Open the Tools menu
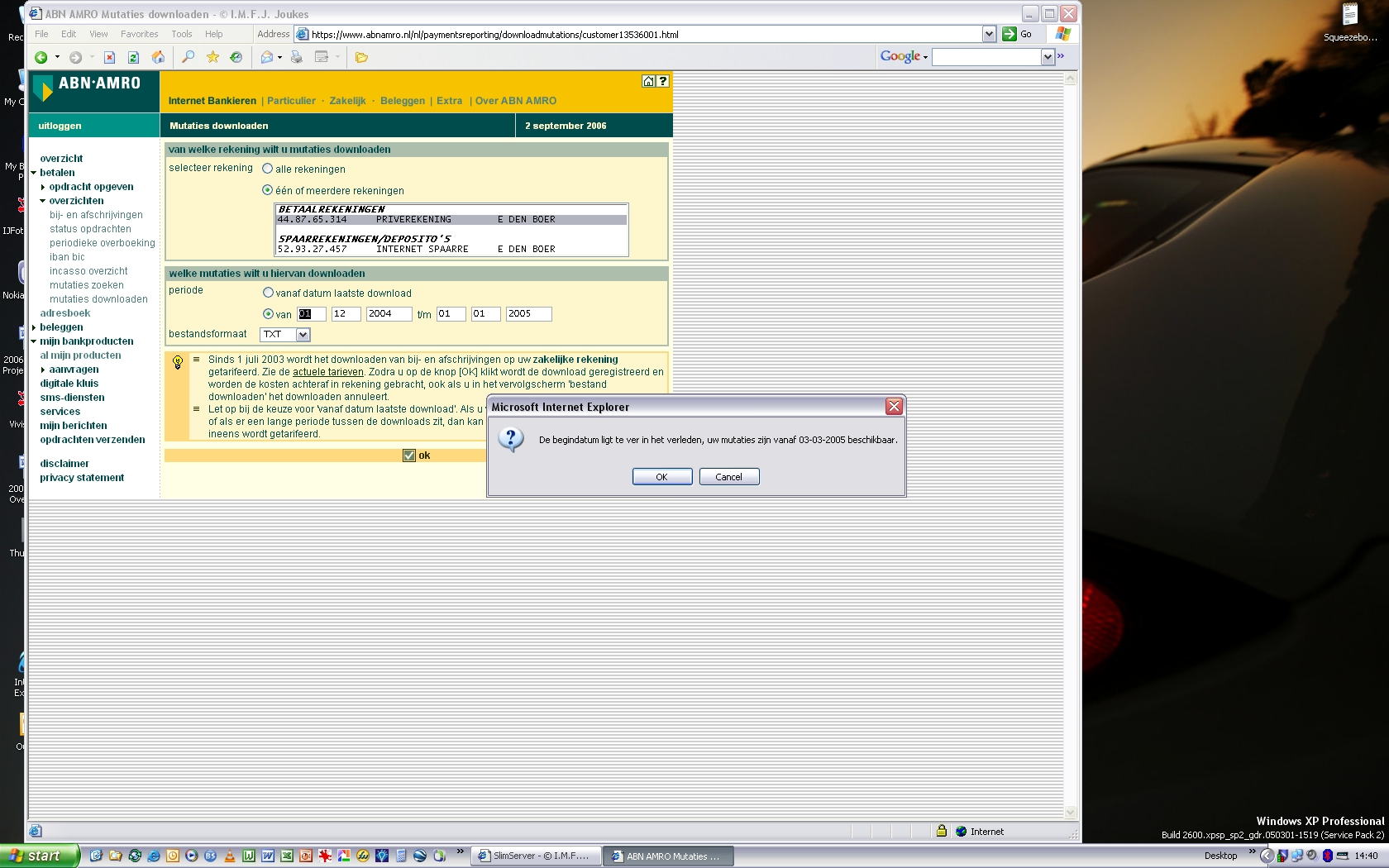 (181, 34)
